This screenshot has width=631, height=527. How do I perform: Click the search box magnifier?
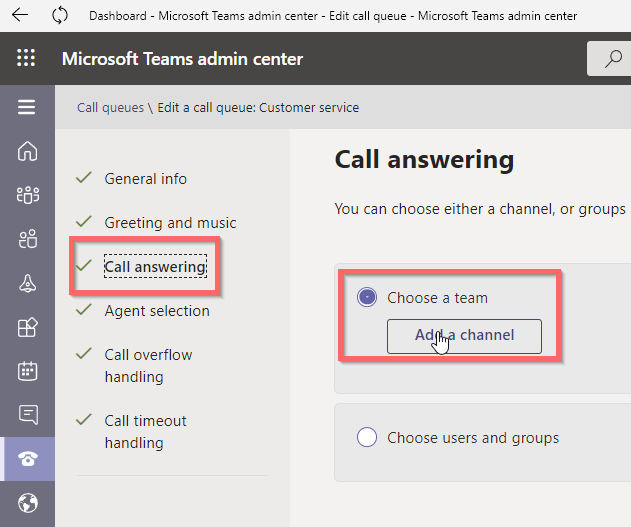[613, 59]
